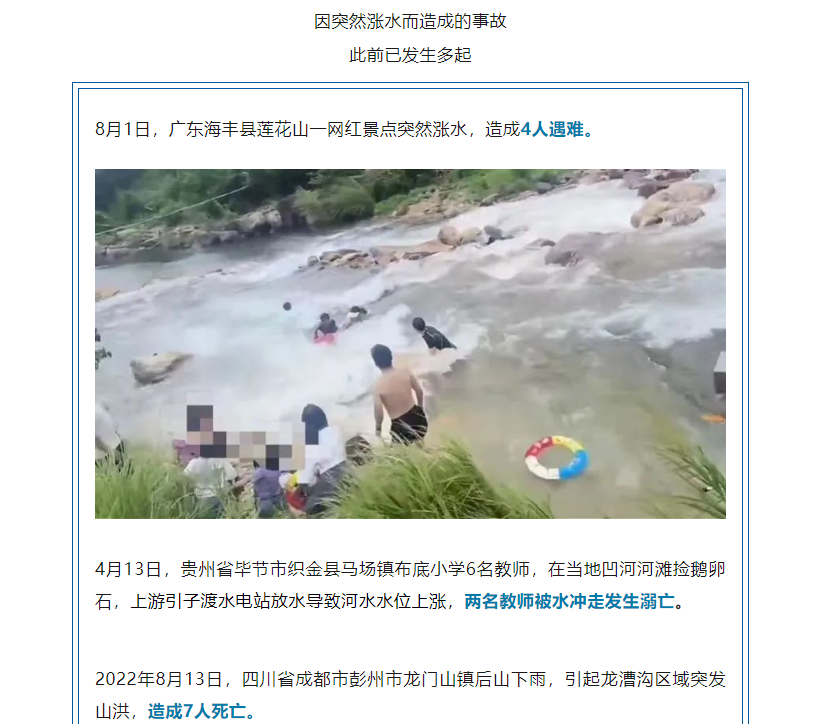Click the shirtless man in the photo
Screen dimensions: 821x724
point(399,394)
